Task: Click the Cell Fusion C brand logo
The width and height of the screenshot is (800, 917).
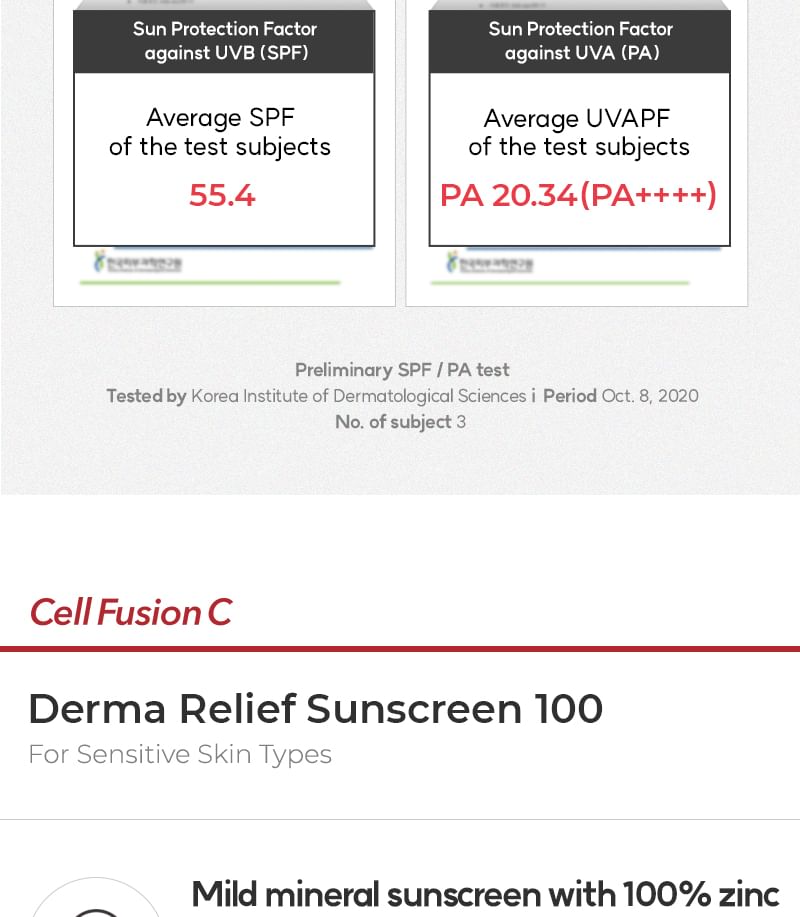Action: [130, 612]
